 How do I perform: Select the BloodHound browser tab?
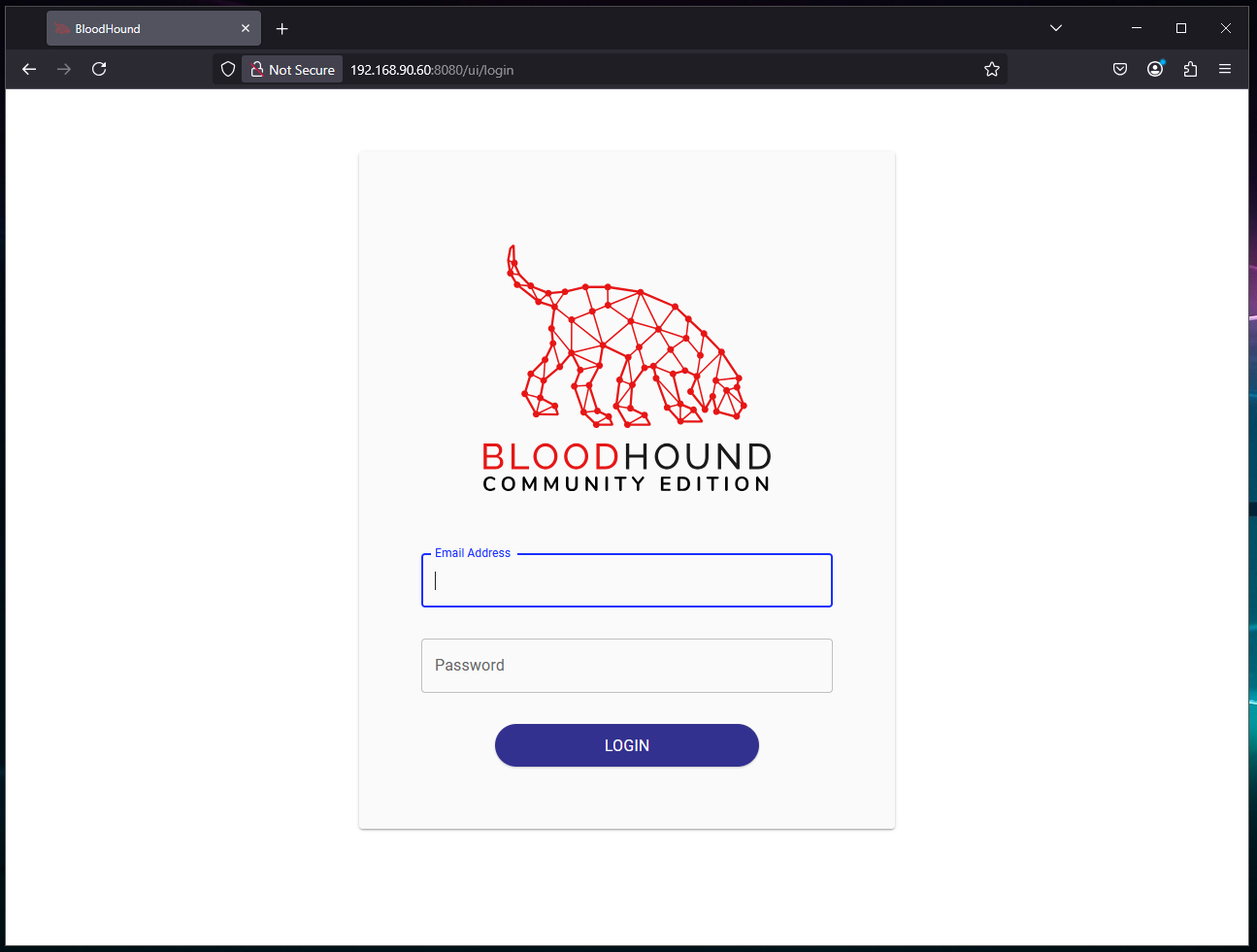[153, 29]
